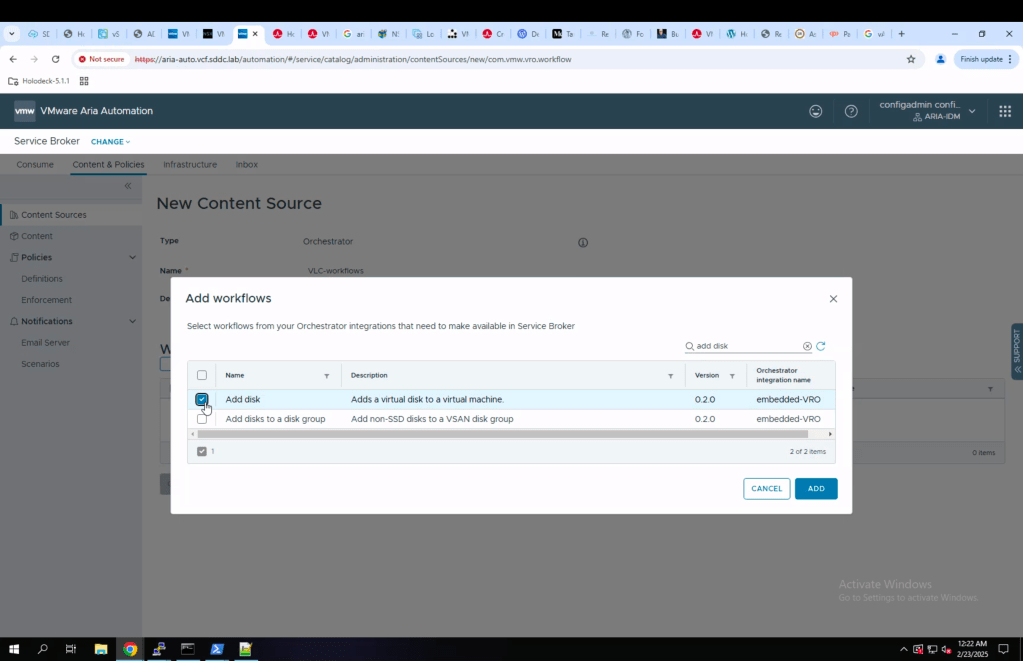1023x661 pixels.
Task: Click the horizontal scrollbar in workflows table
Action: [500, 434]
